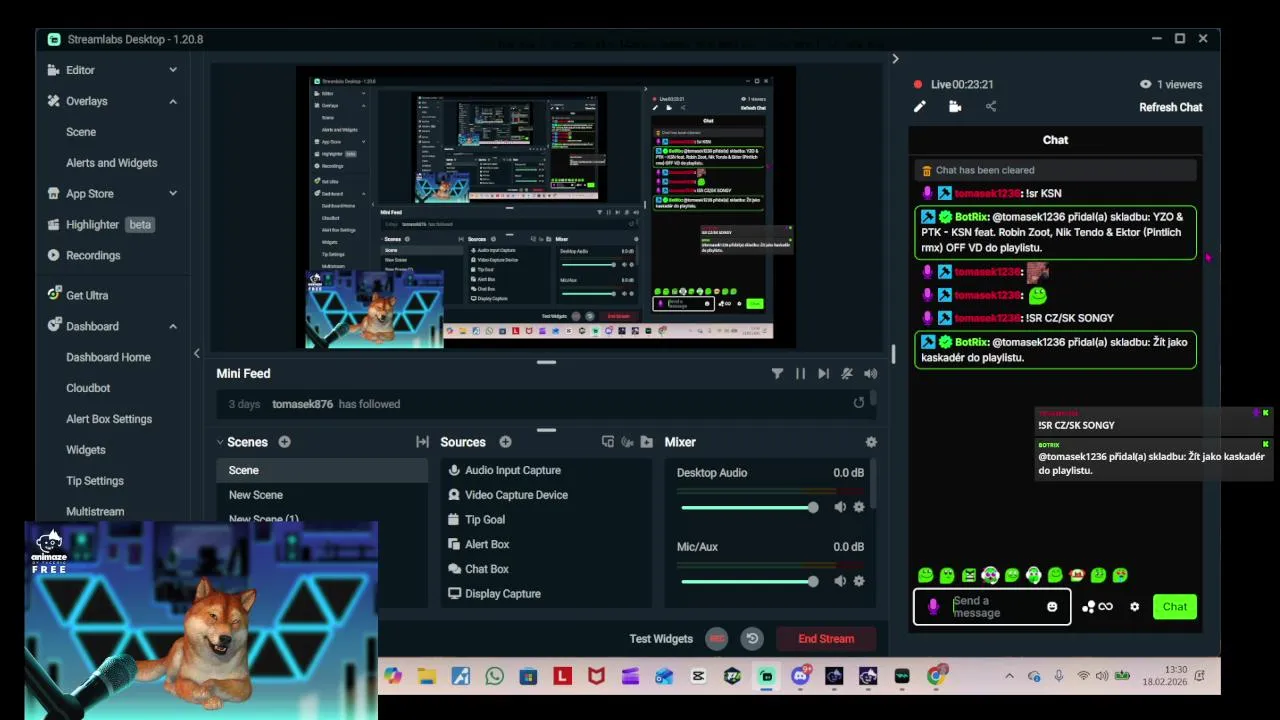
Task: Skip the current Mini Feed alert
Action: (x=823, y=373)
